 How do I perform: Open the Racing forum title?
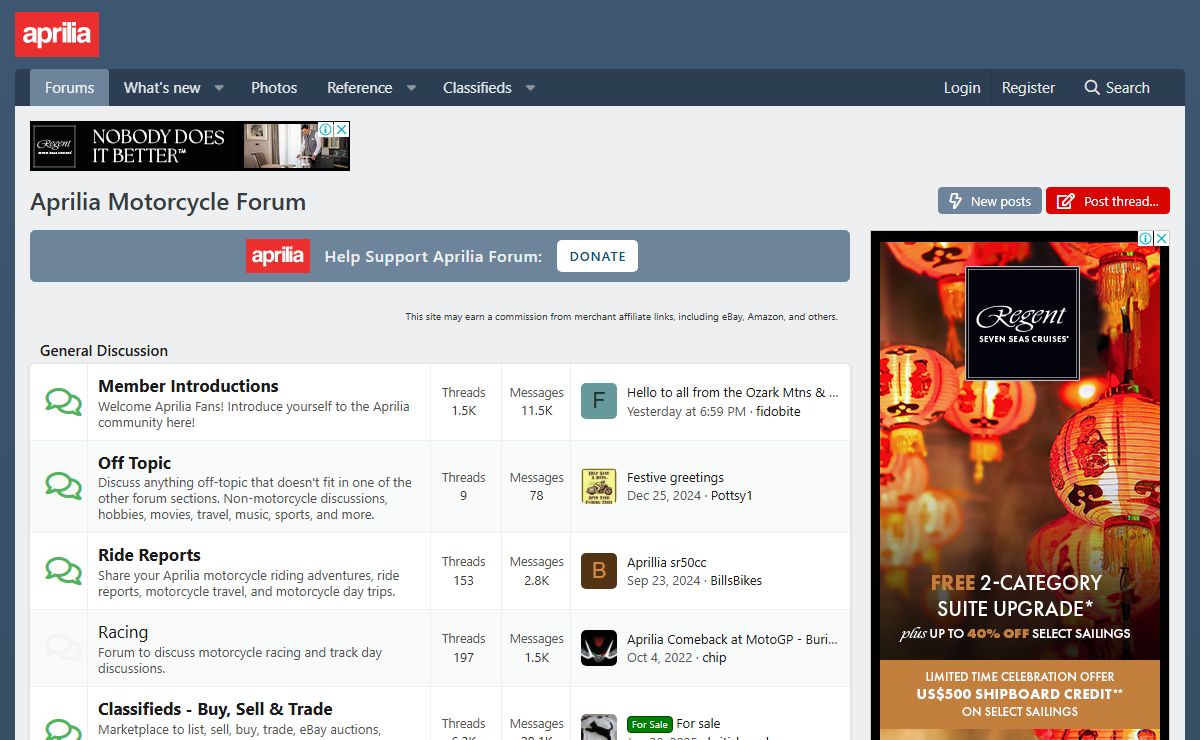click(123, 632)
